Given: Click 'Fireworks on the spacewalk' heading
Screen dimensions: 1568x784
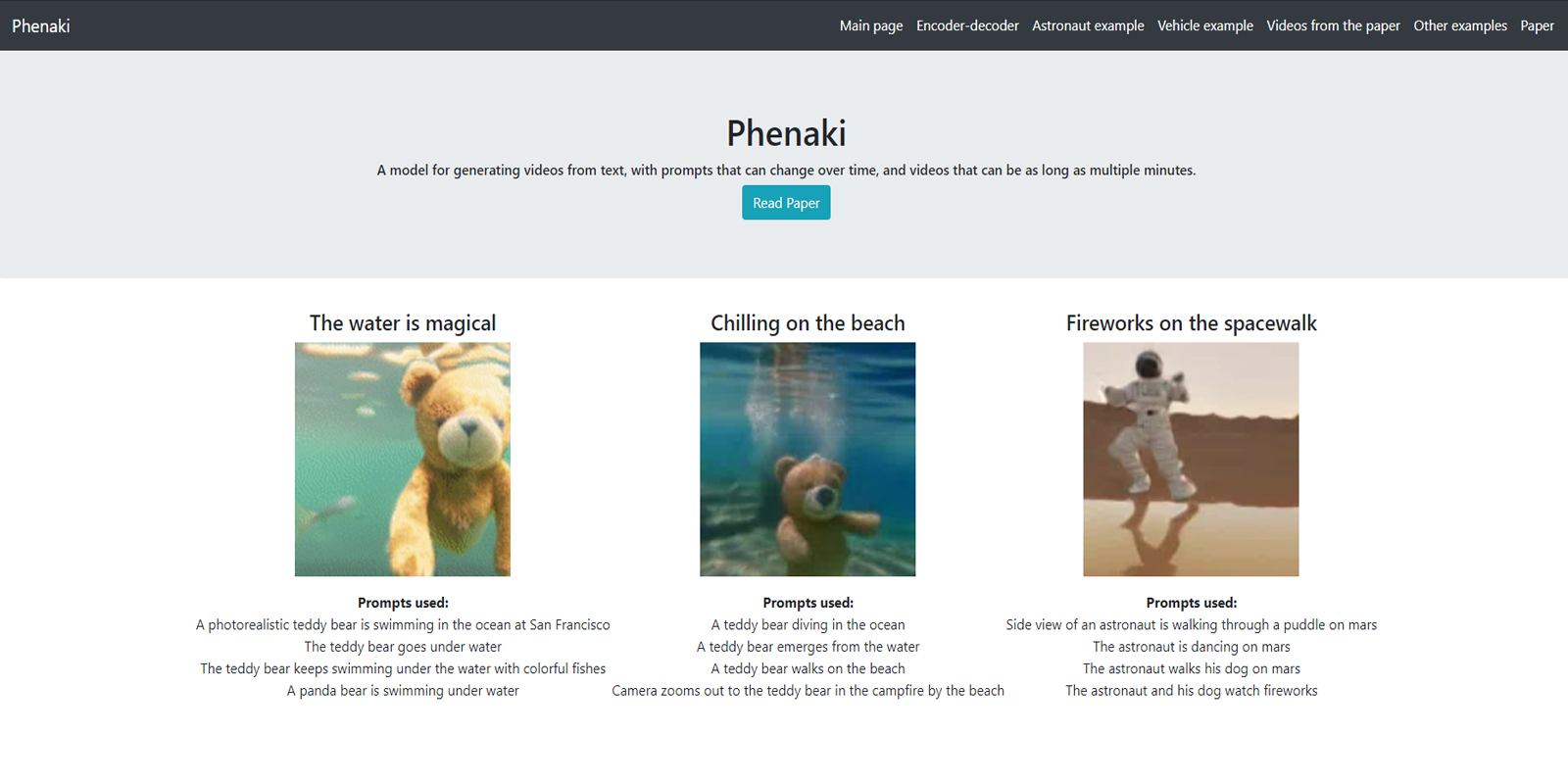Looking at the screenshot, I should (1191, 323).
